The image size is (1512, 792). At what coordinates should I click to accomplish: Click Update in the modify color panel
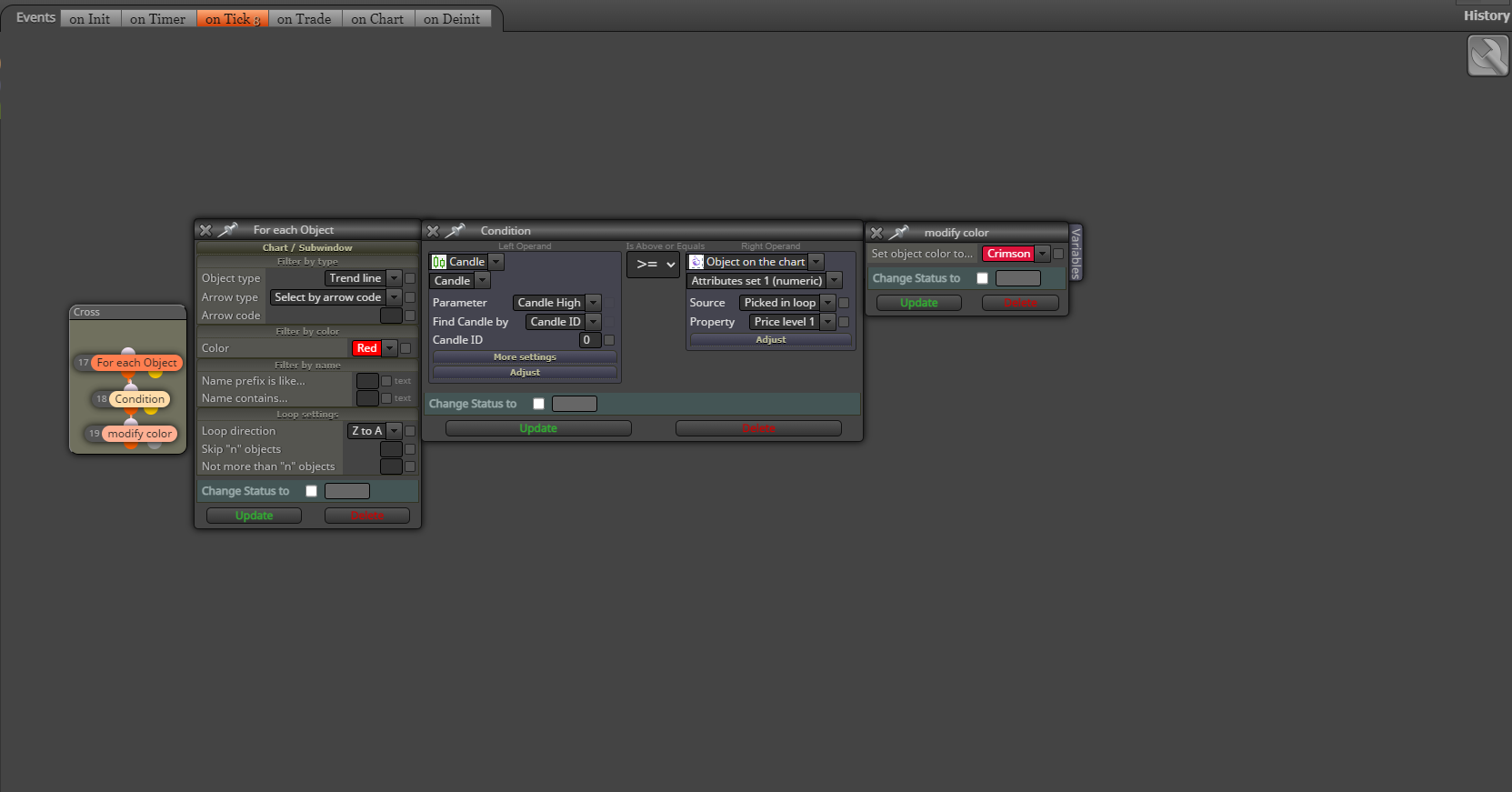coord(919,303)
